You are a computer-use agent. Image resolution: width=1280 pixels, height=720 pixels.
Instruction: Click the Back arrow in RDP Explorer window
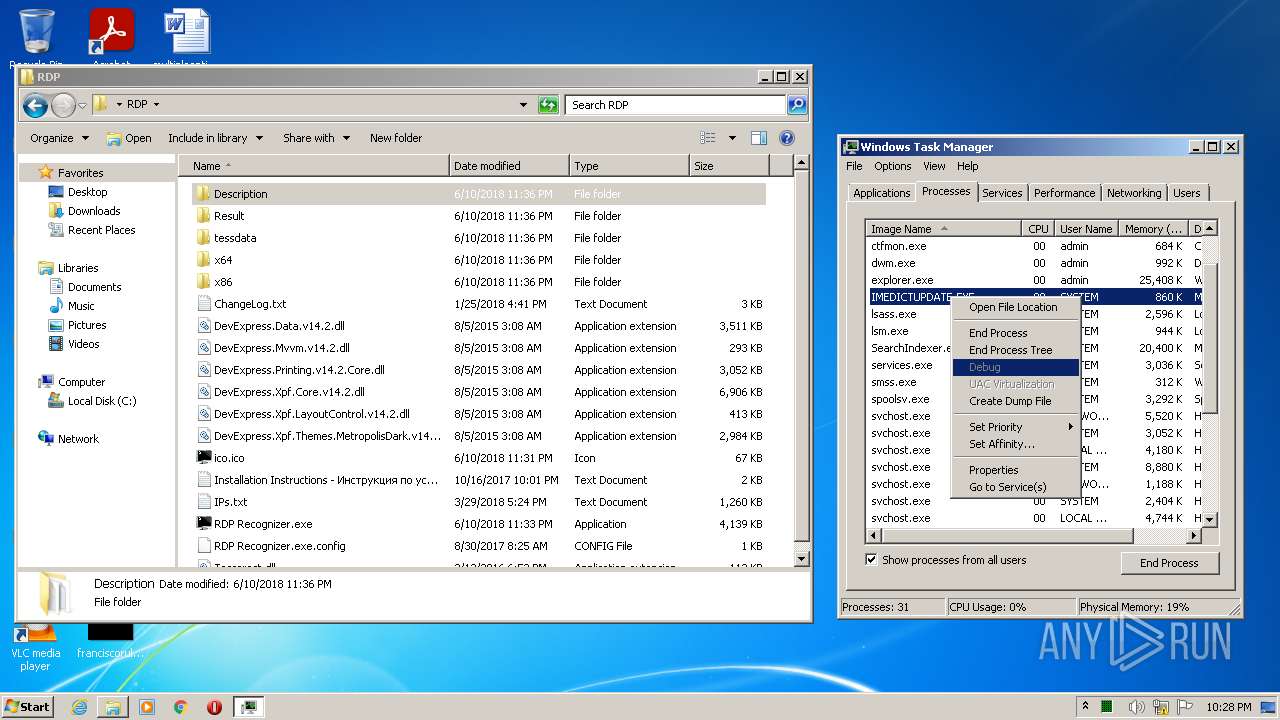tap(35, 104)
